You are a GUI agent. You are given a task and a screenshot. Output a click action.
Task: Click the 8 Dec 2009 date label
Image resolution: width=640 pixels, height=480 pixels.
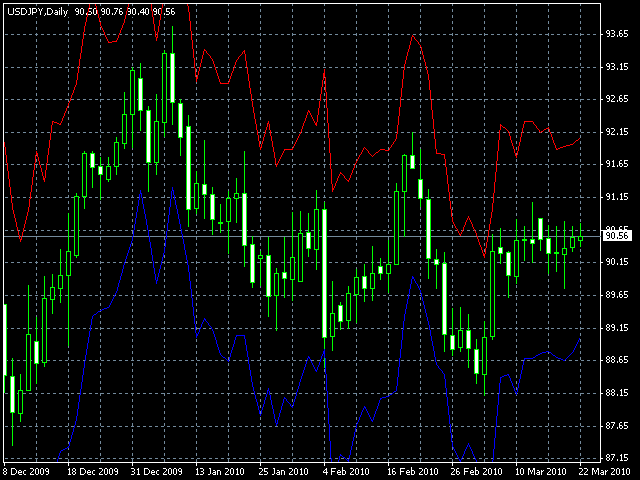[x=27, y=472]
